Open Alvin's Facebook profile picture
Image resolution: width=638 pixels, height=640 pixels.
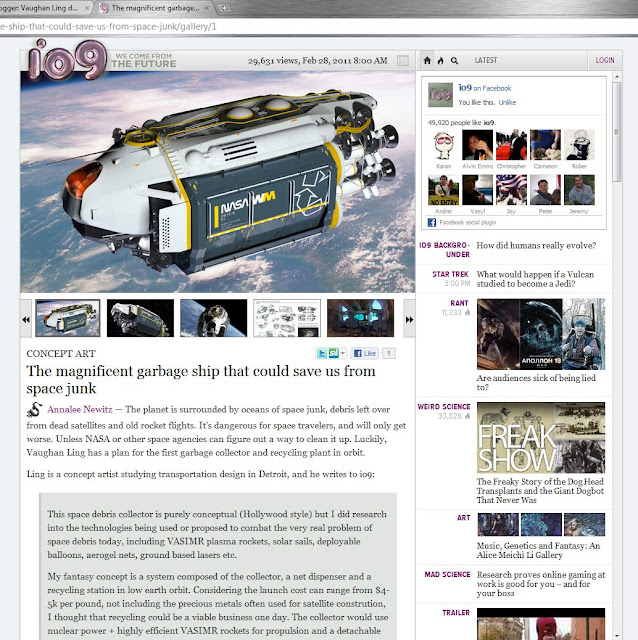(477, 145)
